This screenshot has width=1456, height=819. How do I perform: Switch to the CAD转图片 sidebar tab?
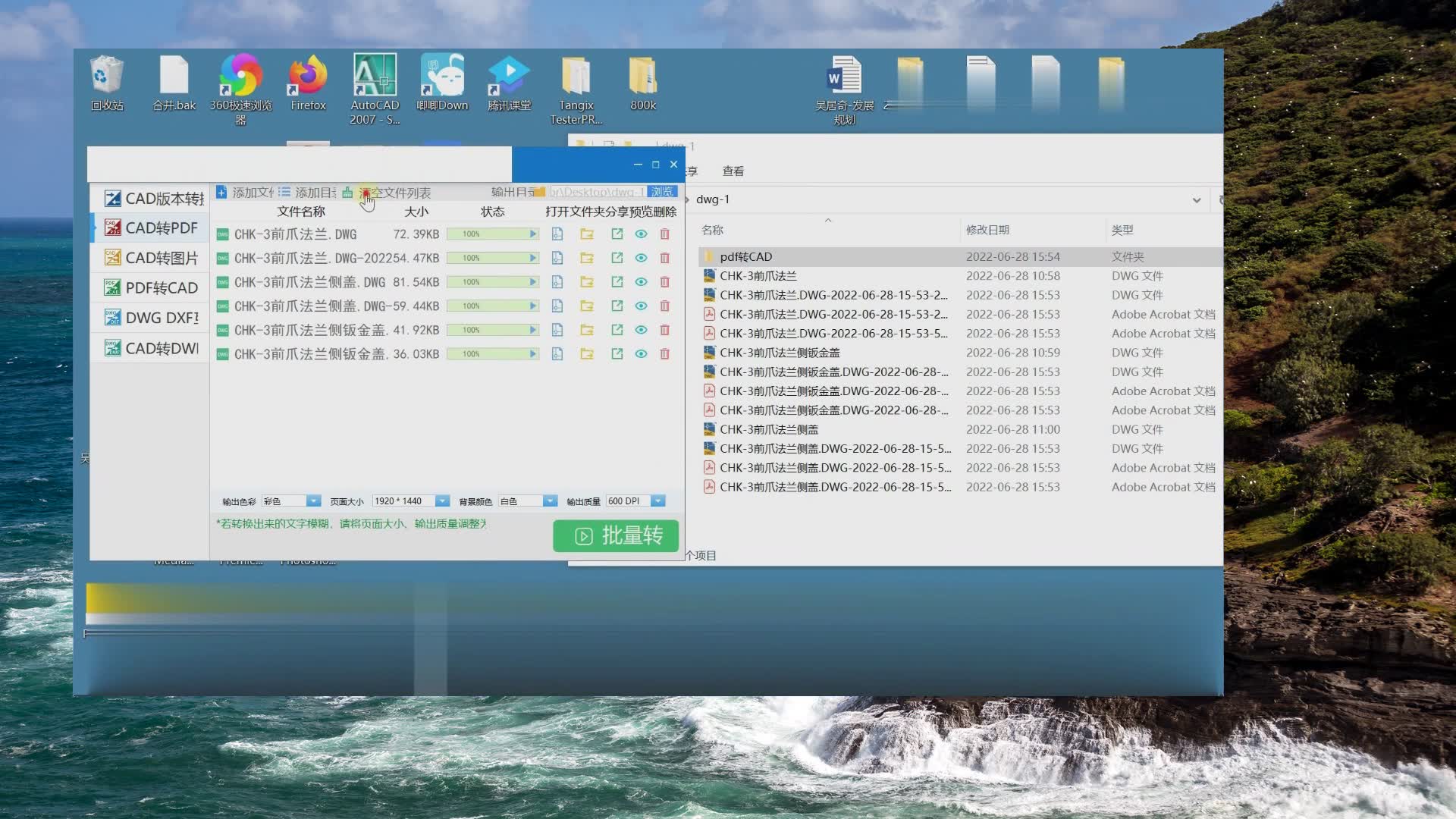pyautogui.click(x=151, y=259)
